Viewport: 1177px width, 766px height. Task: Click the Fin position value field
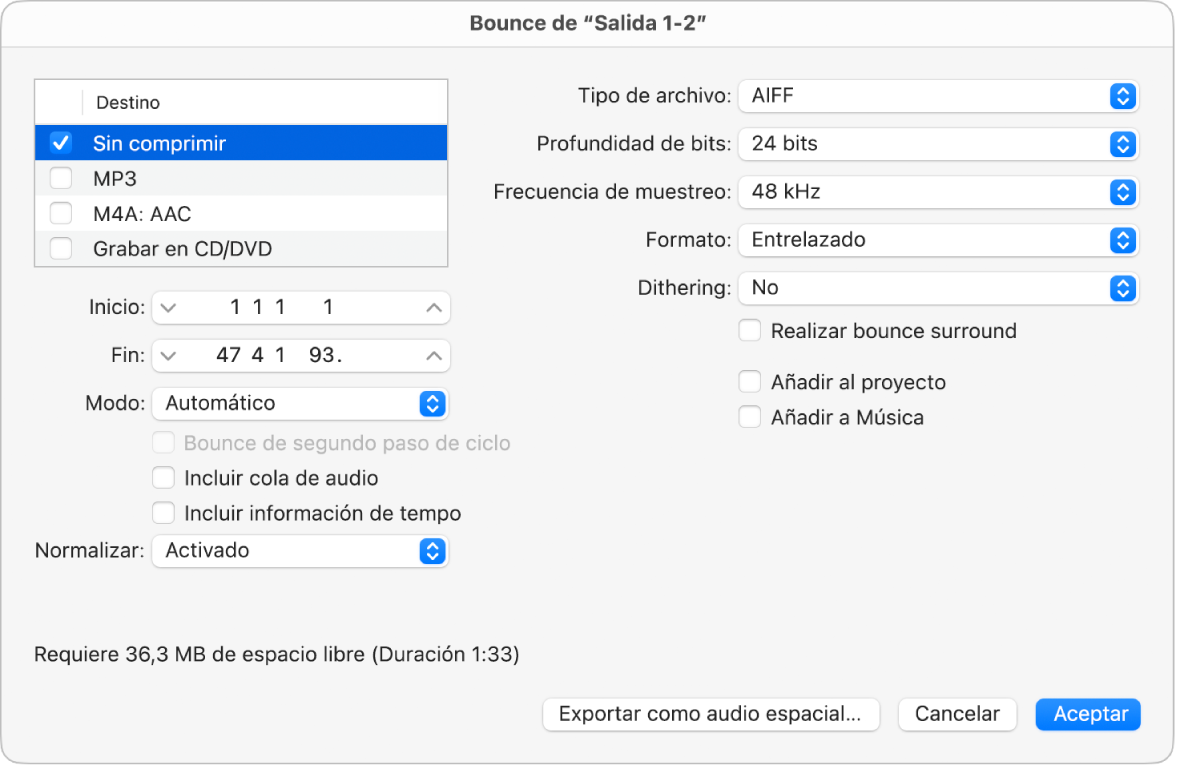[x=300, y=355]
